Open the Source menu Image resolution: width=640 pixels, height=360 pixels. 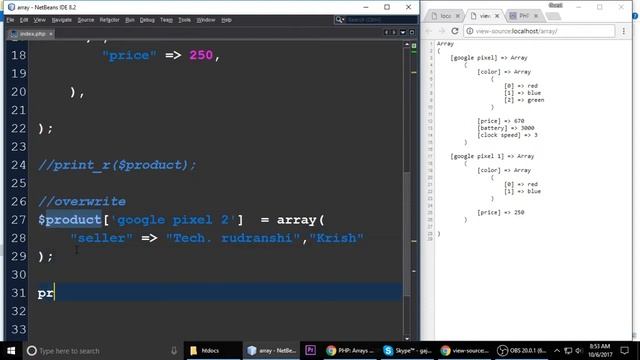pos(86,20)
